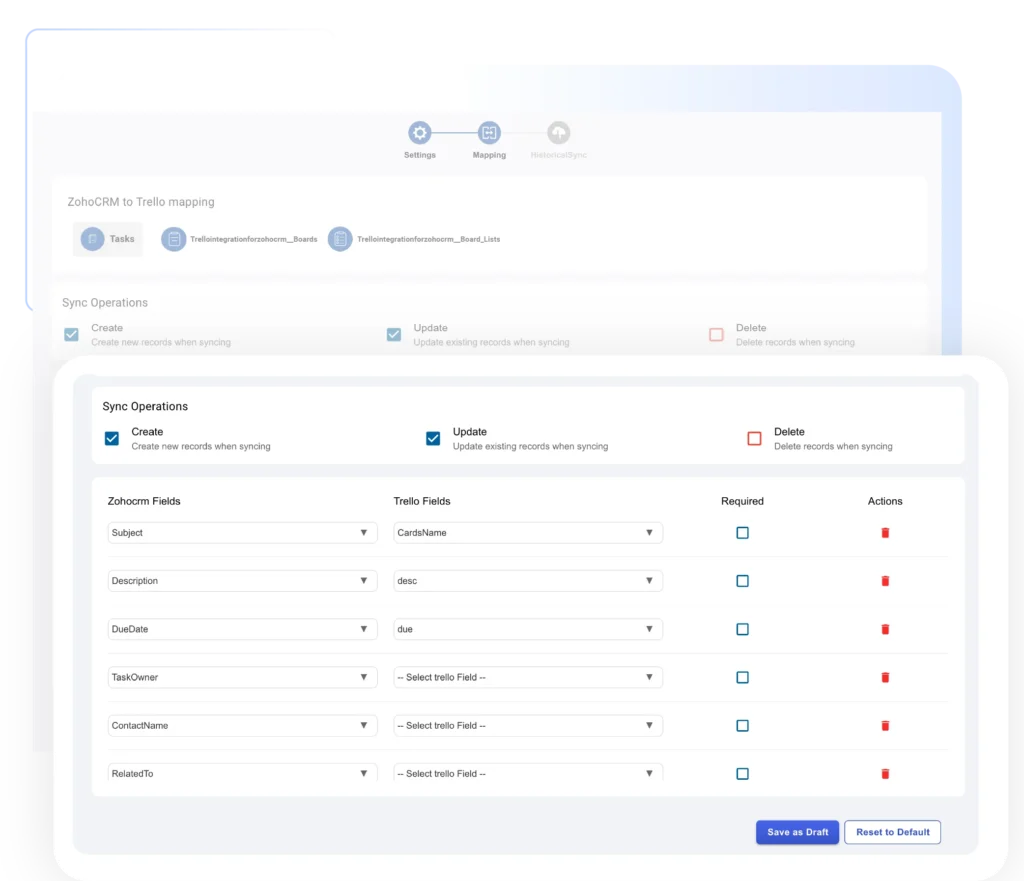1024x881 pixels.
Task: Open the Settings step gear icon
Action: tap(419, 132)
